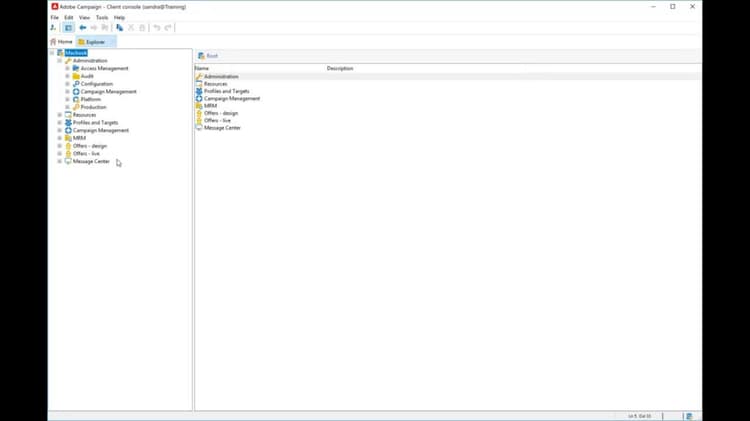Screen dimensions: 750x421
Task: Open the File menu
Action: 55,17
